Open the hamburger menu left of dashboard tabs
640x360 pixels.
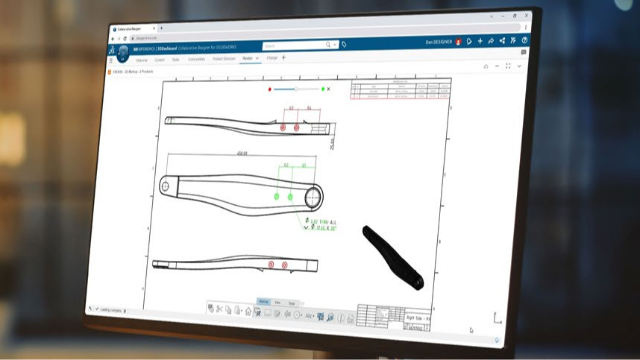[111, 60]
